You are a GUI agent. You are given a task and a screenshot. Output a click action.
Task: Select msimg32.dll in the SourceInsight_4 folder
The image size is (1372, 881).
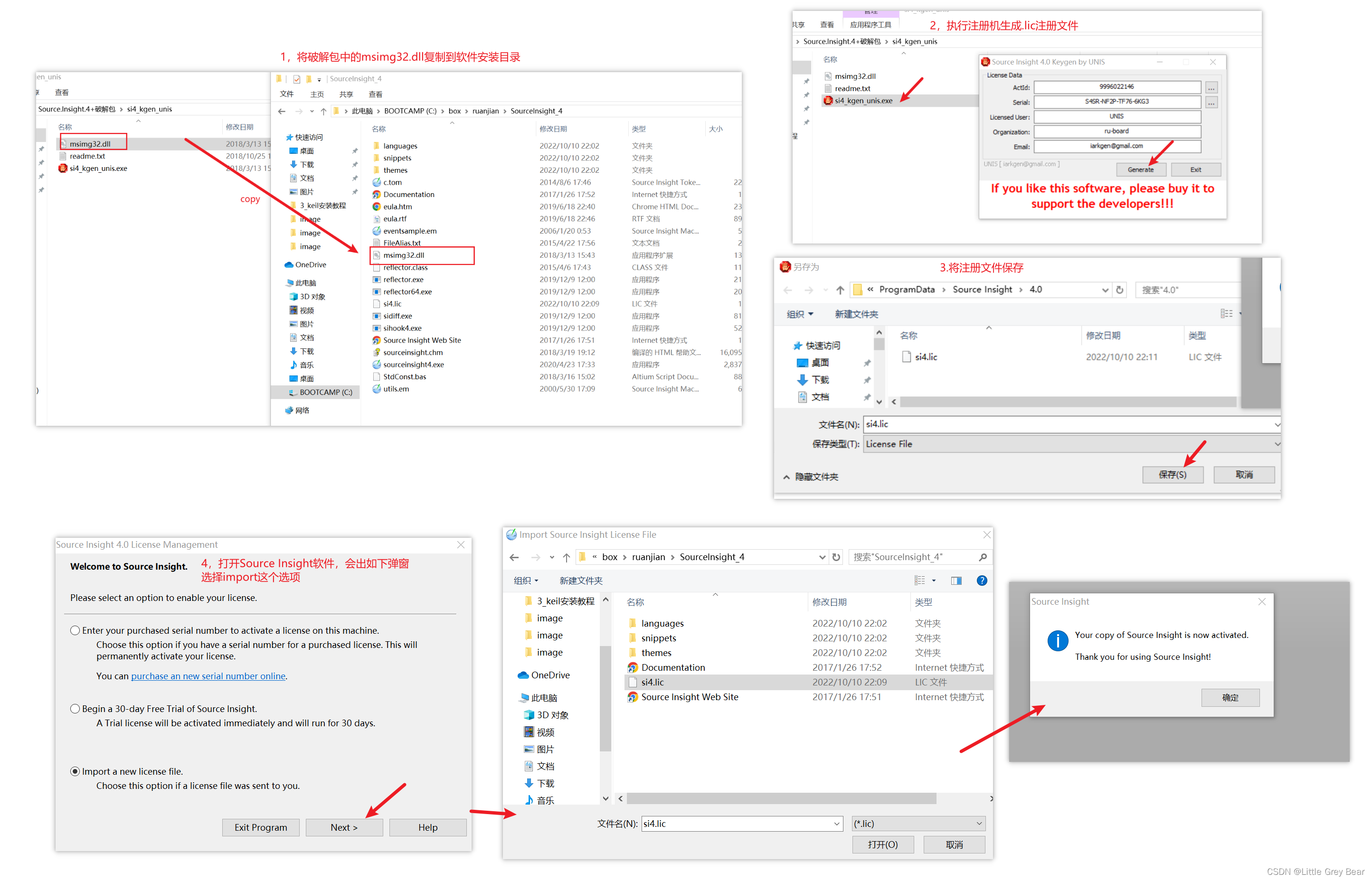click(x=404, y=255)
